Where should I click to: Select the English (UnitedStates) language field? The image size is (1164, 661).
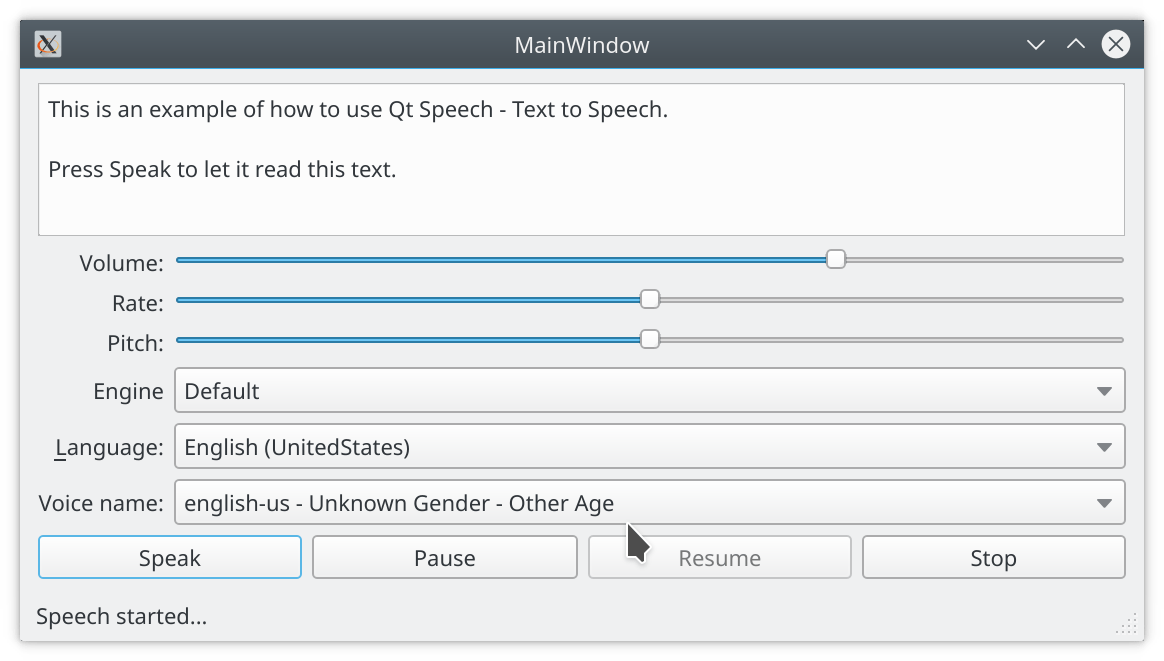pos(650,446)
